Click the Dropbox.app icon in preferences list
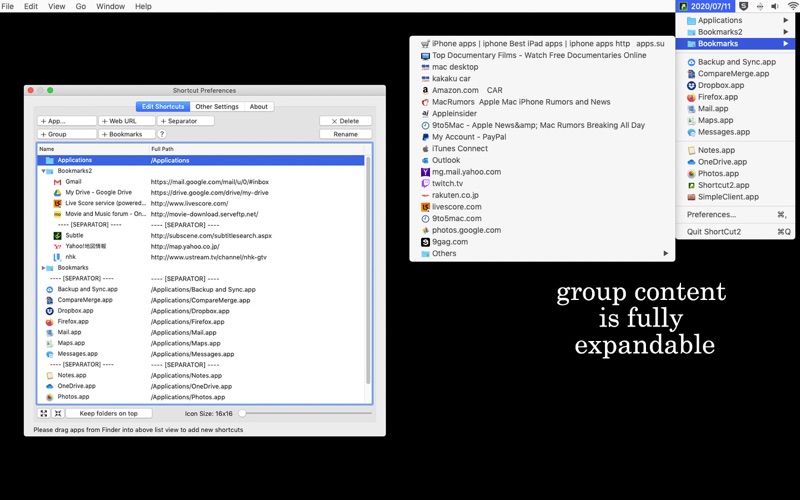 (x=49, y=311)
